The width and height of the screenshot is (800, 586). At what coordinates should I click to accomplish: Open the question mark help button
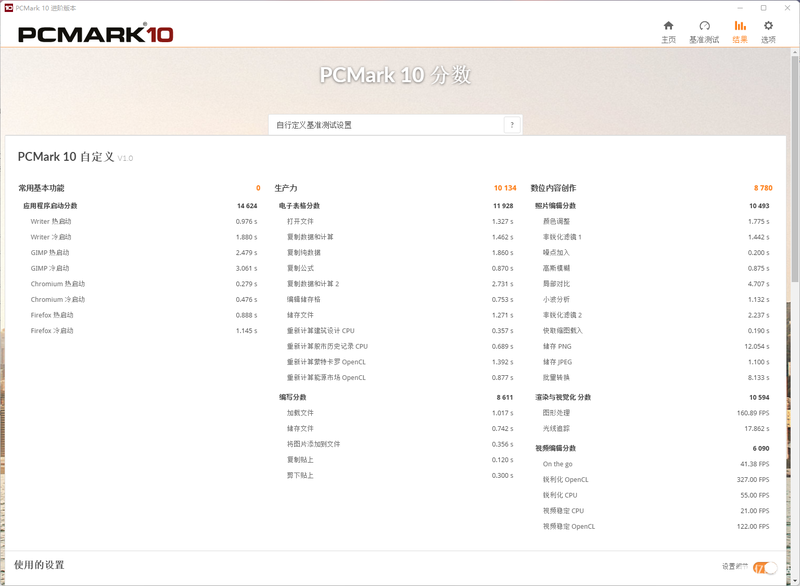[512, 125]
